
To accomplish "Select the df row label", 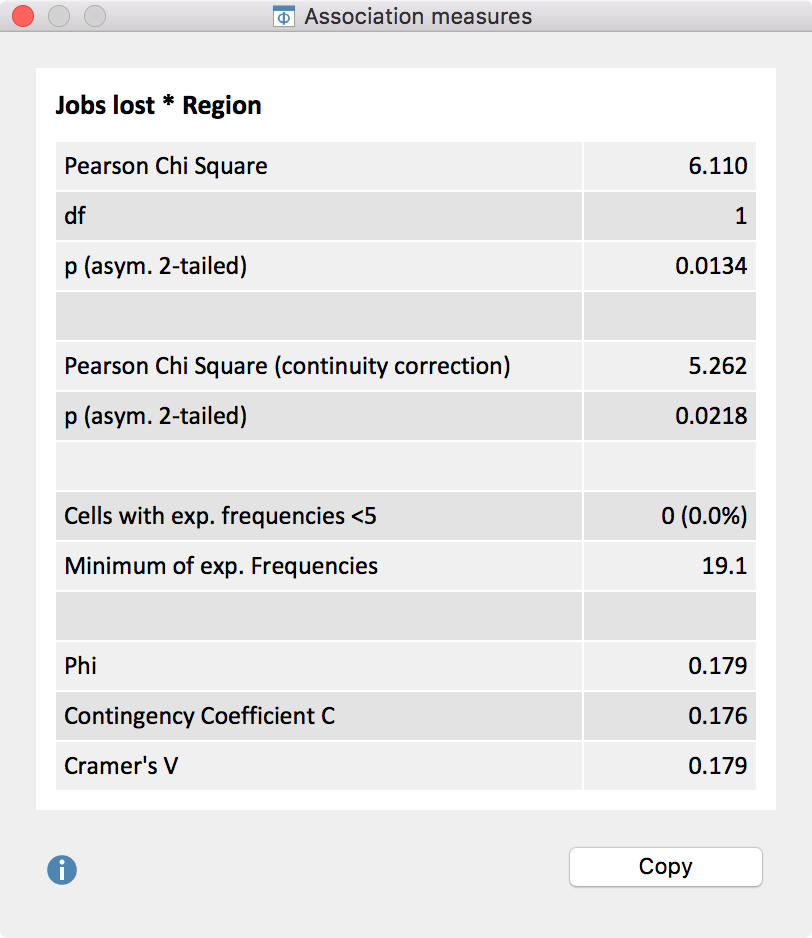I will pos(75,216).
